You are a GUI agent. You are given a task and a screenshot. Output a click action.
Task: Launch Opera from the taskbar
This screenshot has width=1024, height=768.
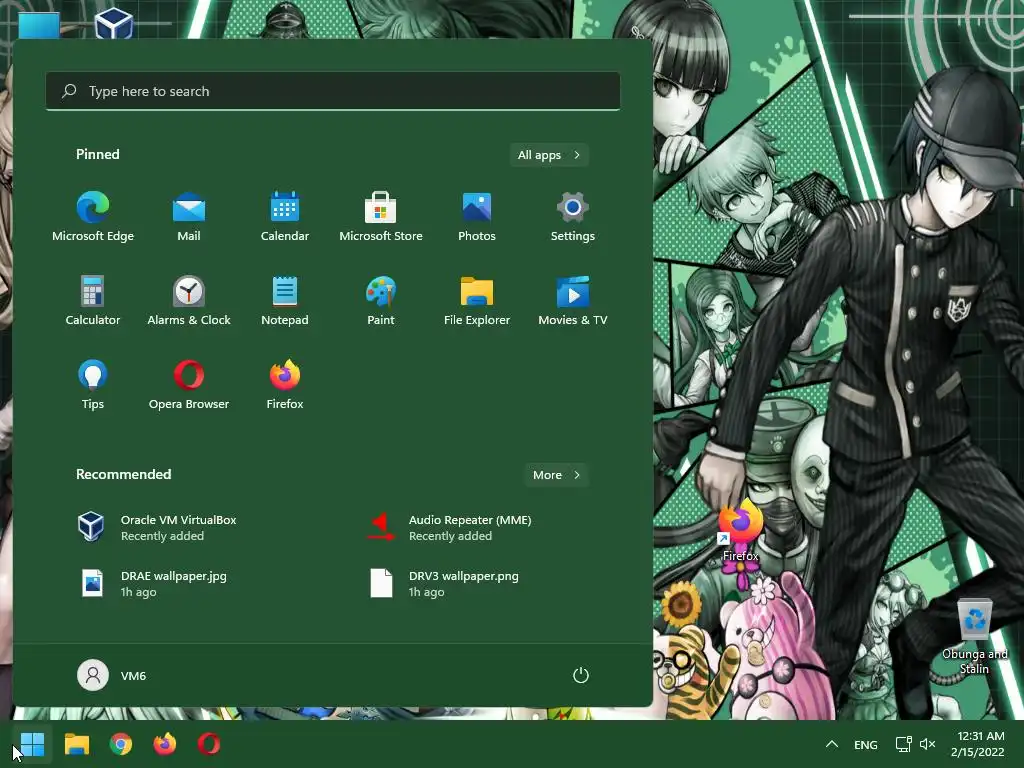[x=209, y=744]
